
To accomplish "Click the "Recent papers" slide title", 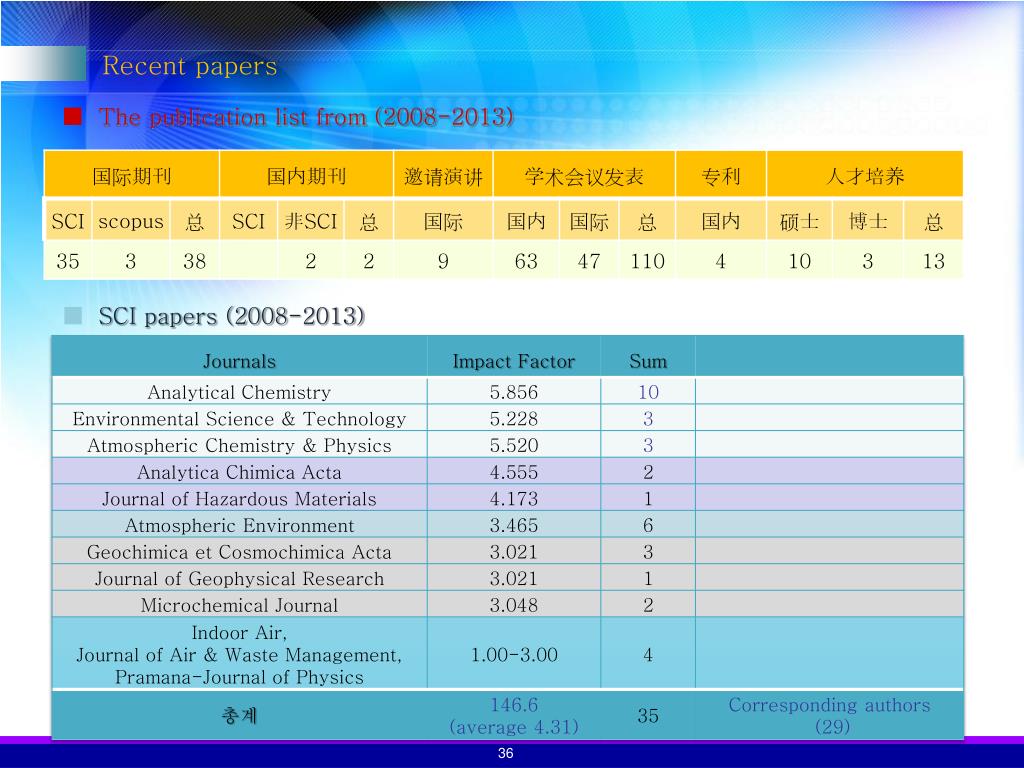I will pyautogui.click(x=189, y=67).
